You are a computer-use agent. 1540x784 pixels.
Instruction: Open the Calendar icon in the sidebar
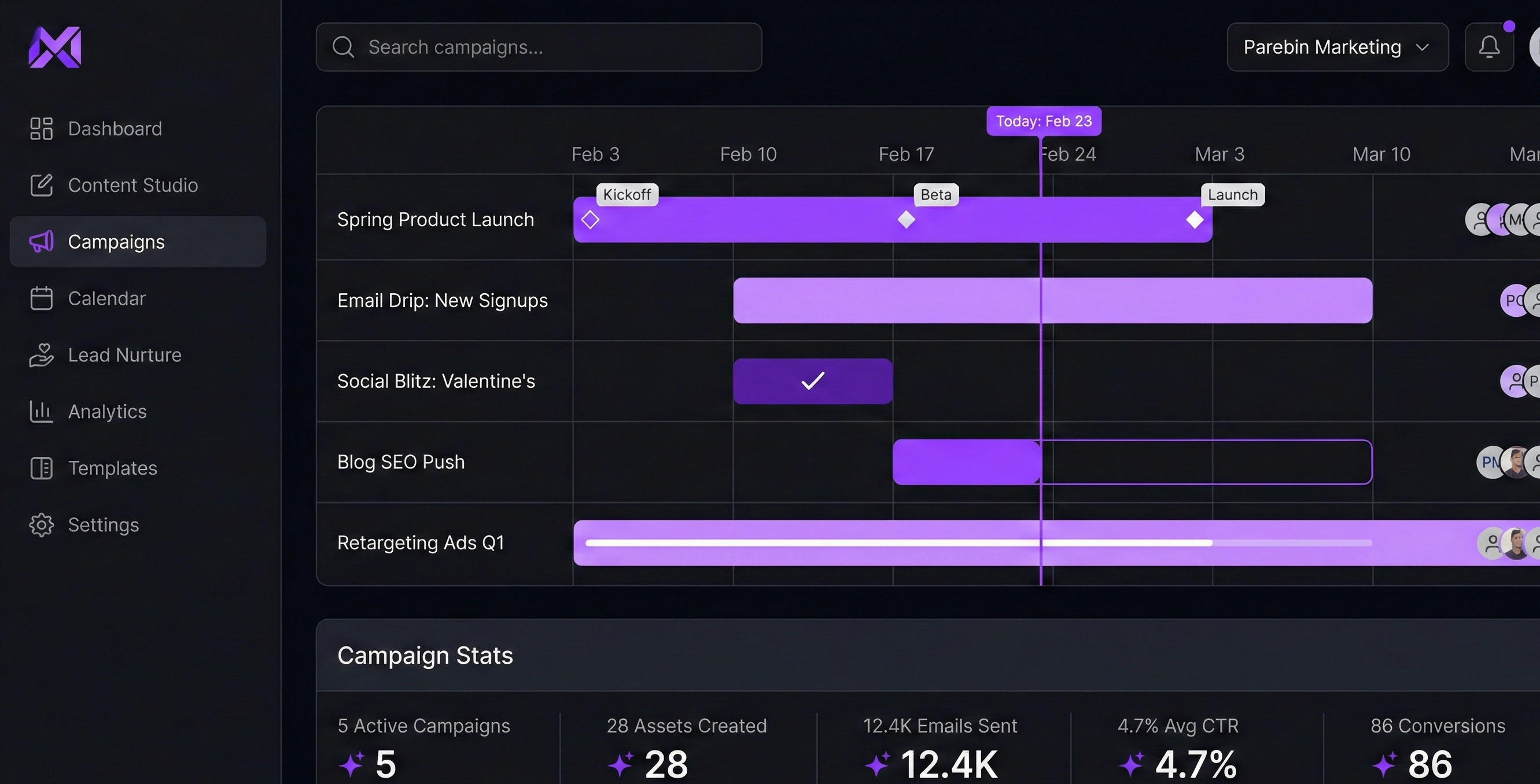pos(40,298)
